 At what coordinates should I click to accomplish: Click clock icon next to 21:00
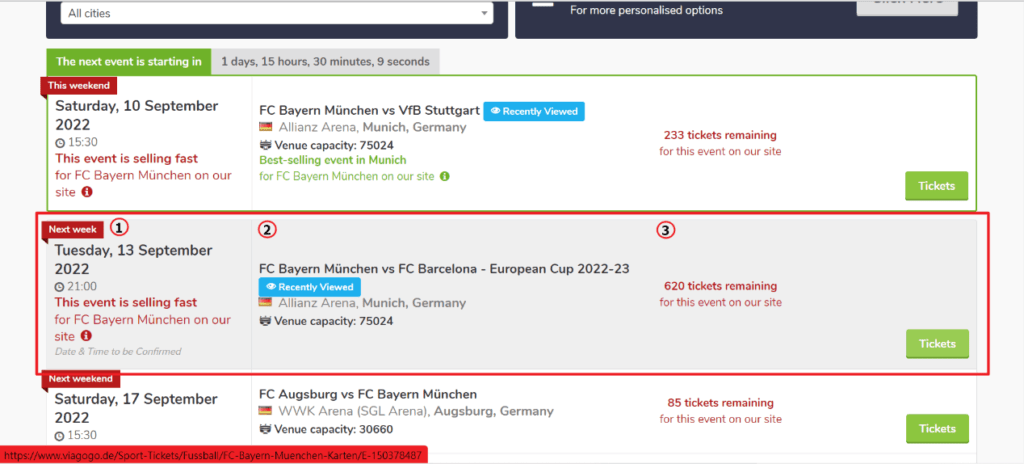(x=59, y=286)
